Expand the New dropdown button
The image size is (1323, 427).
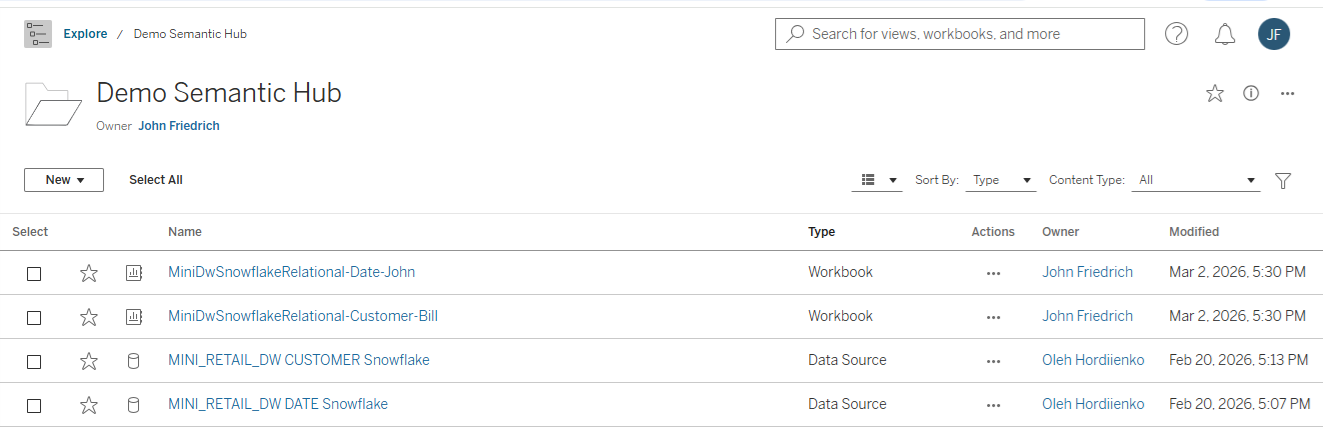click(64, 180)
